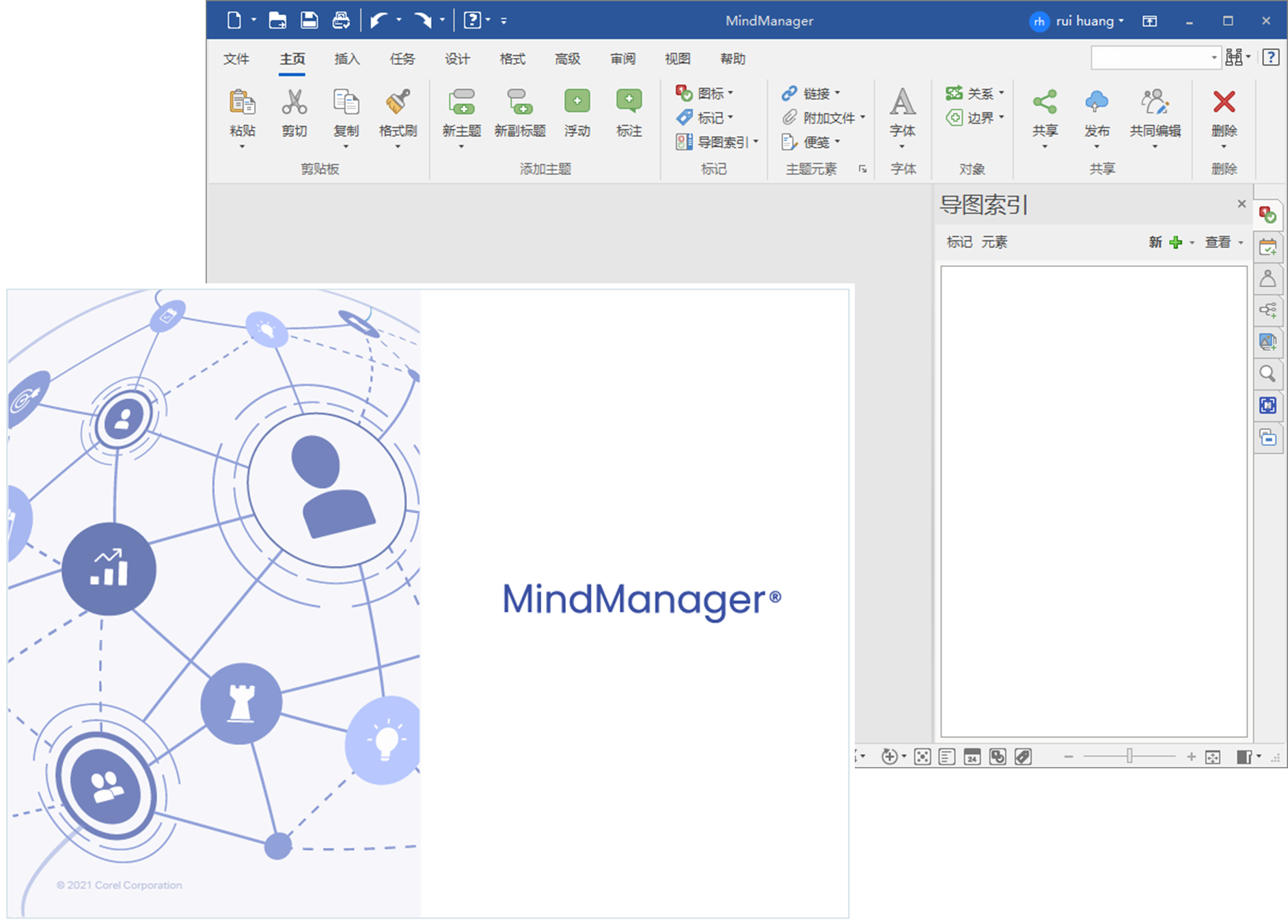Open the Task info calendar side tab
This screenshot has height=924, width=1288.
pyautogui.click(x=1268, y=247)
